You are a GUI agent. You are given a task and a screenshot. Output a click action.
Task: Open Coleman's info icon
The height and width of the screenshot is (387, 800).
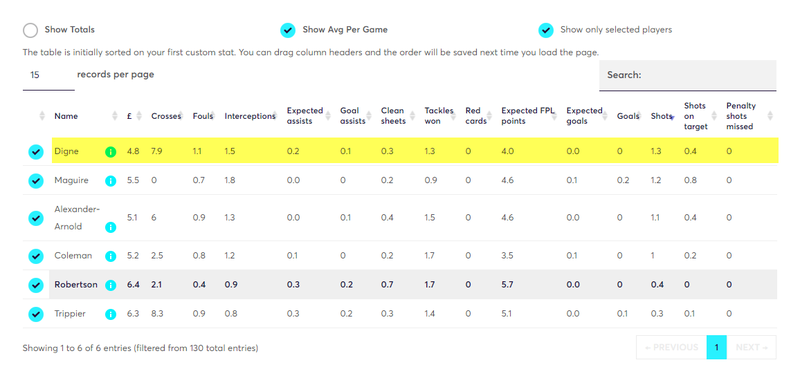(x=111, y=256)
